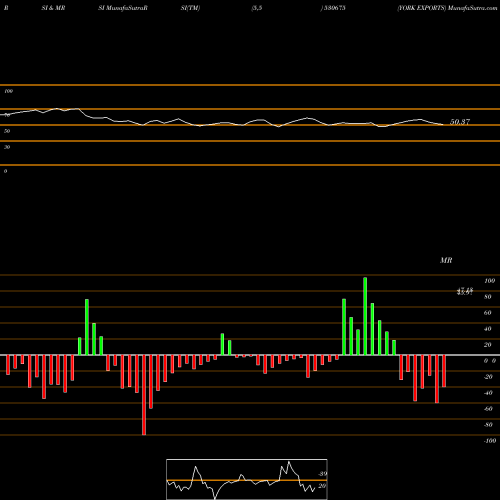Click the 'SI(TM)' header text

pos(190,8)
